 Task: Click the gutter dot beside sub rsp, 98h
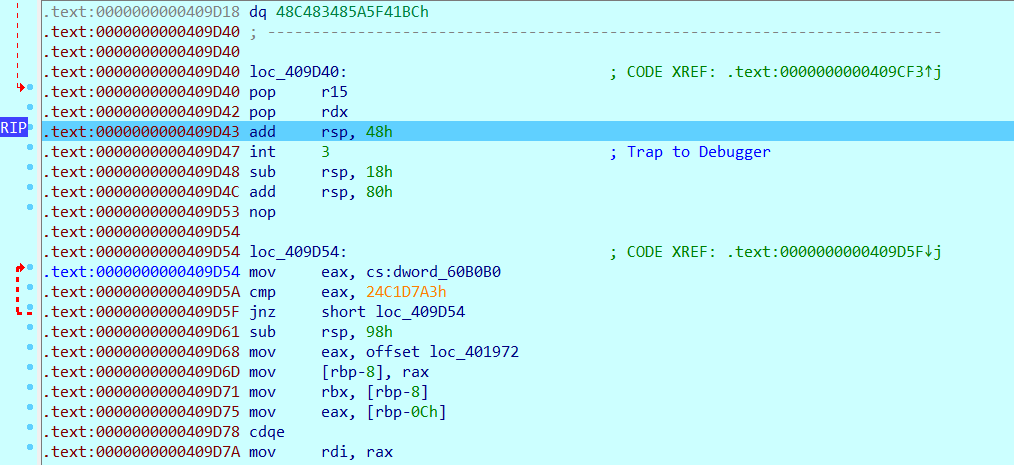pos(31,331)
